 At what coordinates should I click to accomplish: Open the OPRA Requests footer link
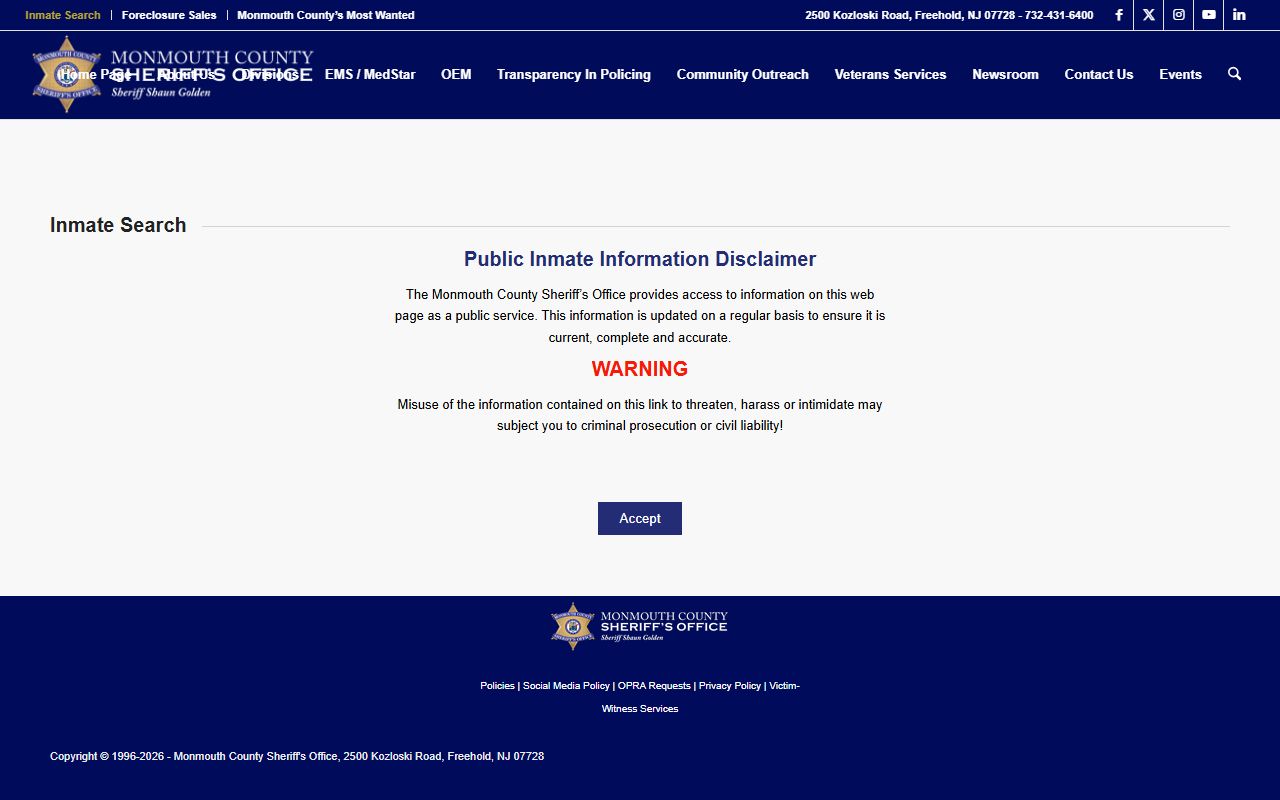654,686
